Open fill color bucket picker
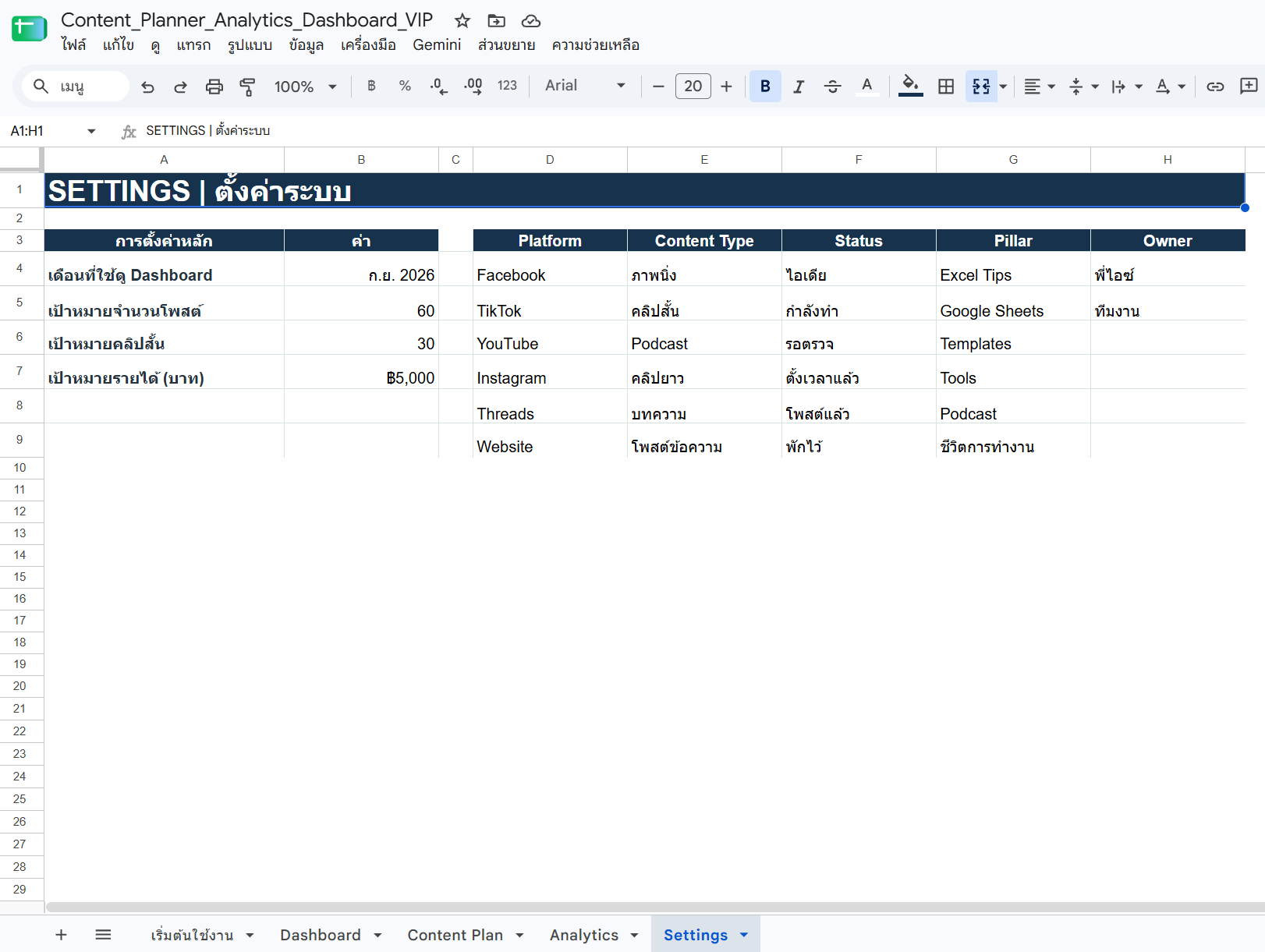Viewport: 1265px width, 952px height. (910, 87)
